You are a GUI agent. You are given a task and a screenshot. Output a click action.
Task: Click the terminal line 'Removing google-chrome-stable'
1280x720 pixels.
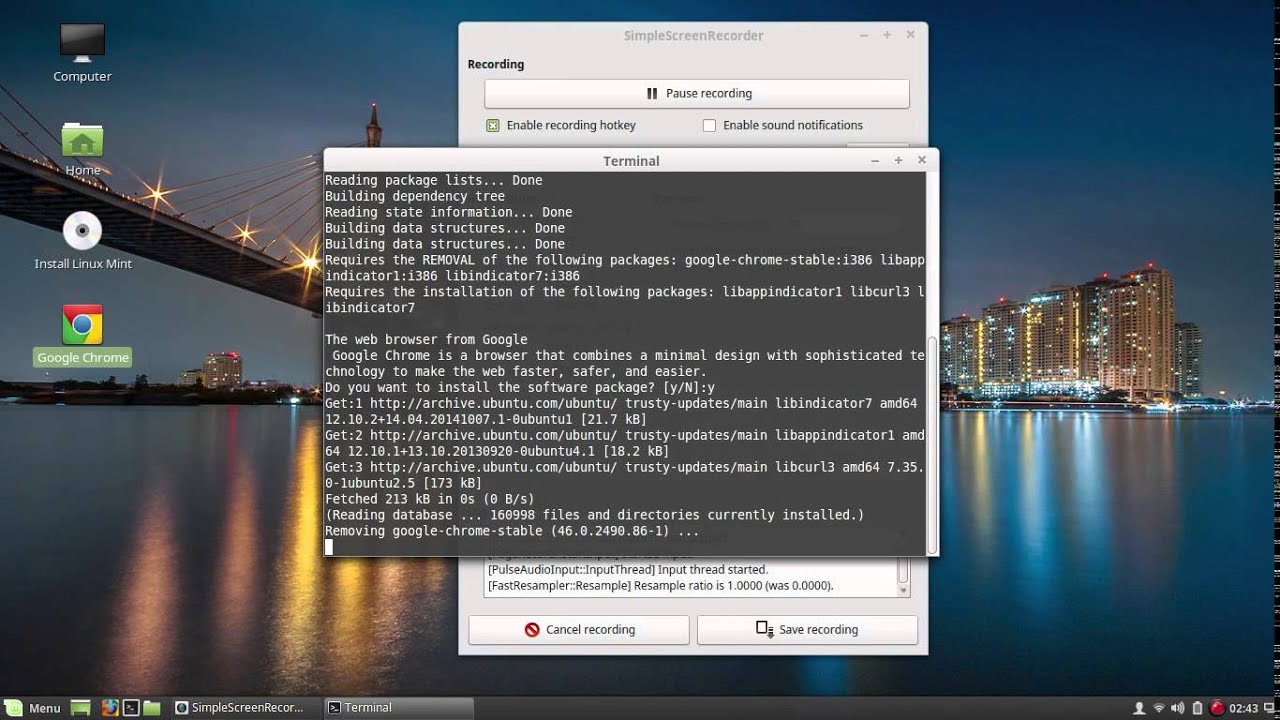pos(512,531)
